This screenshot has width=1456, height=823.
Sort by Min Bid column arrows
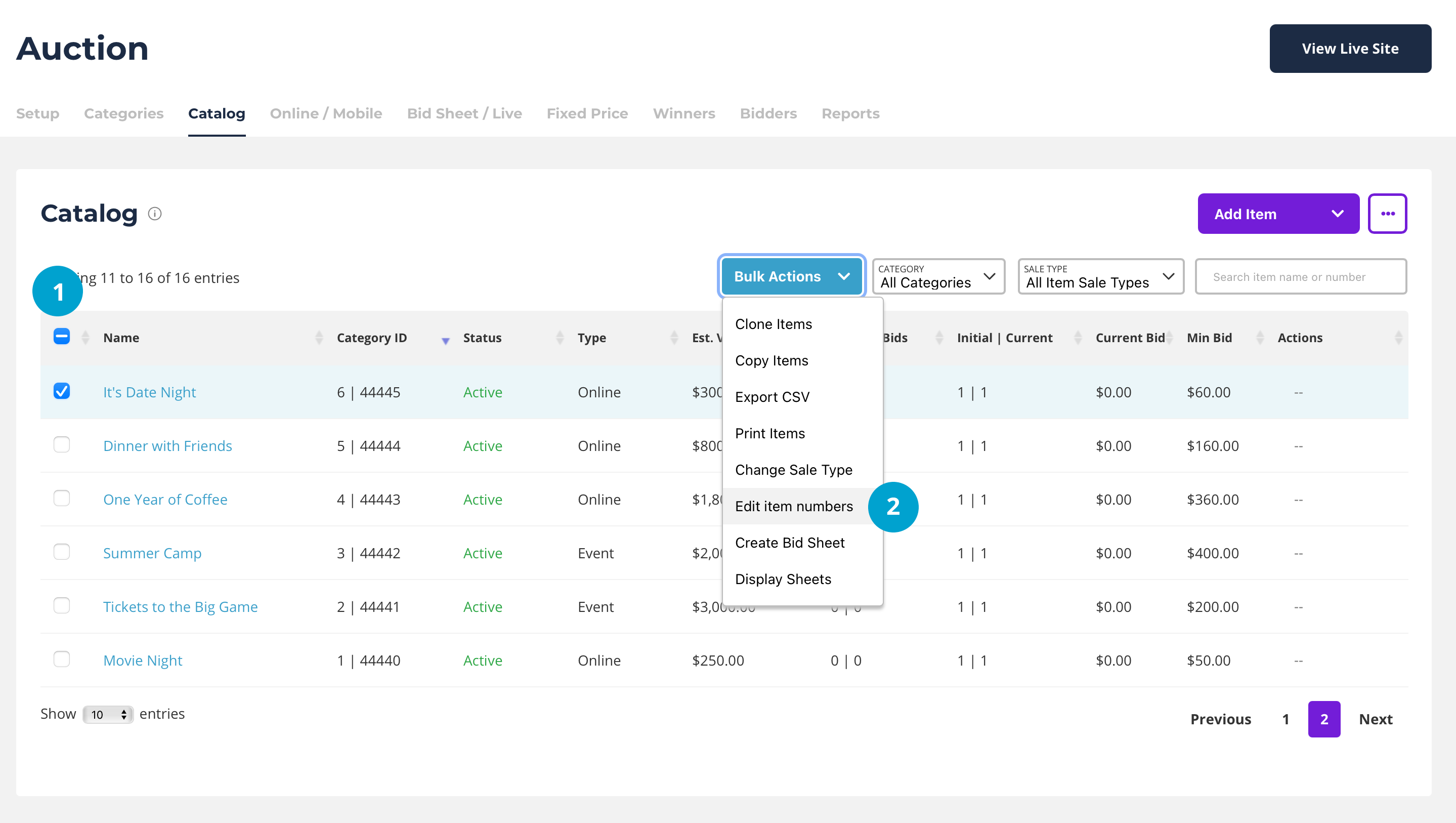pos(1260,338)
